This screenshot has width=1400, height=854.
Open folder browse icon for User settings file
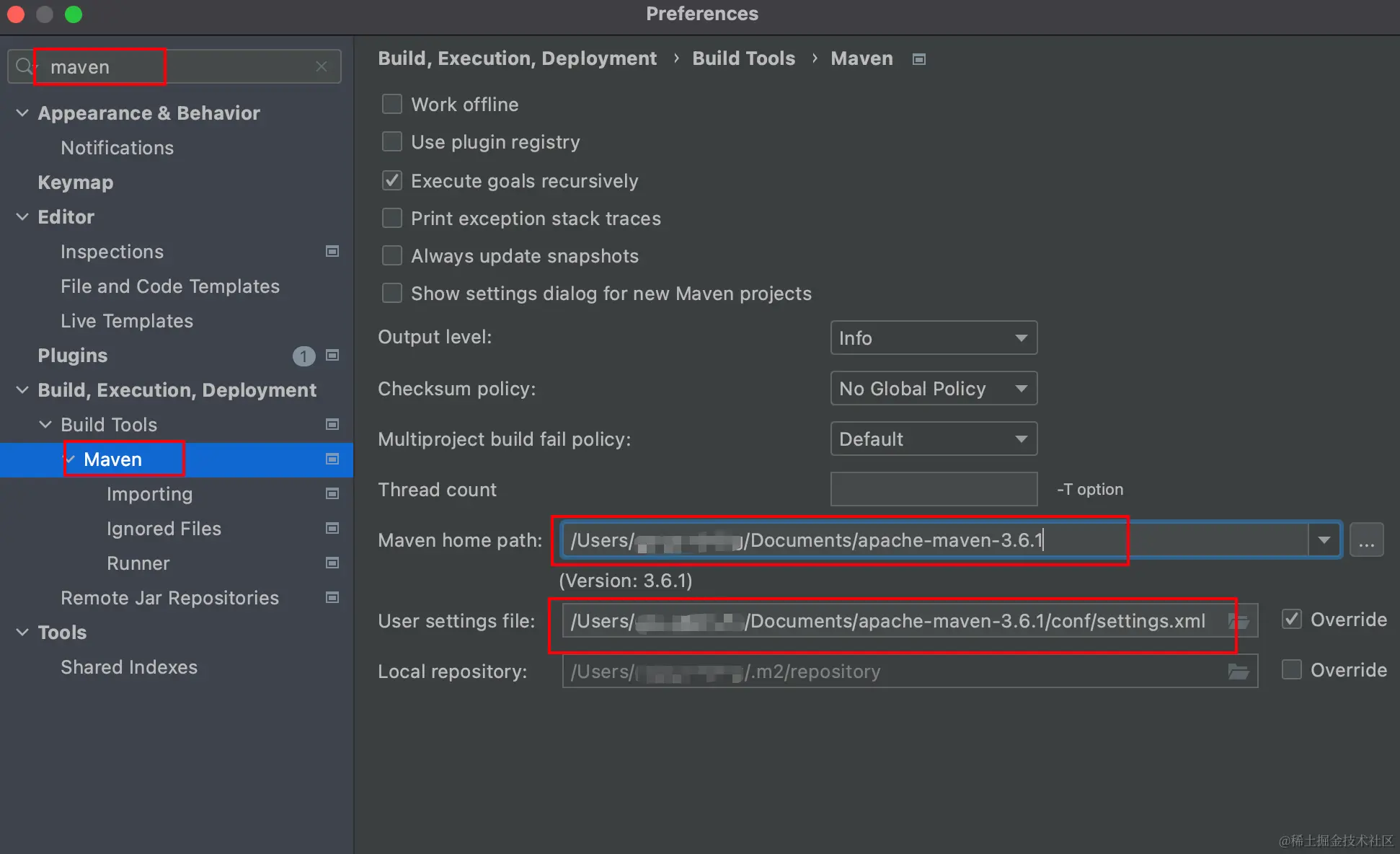1239,621
